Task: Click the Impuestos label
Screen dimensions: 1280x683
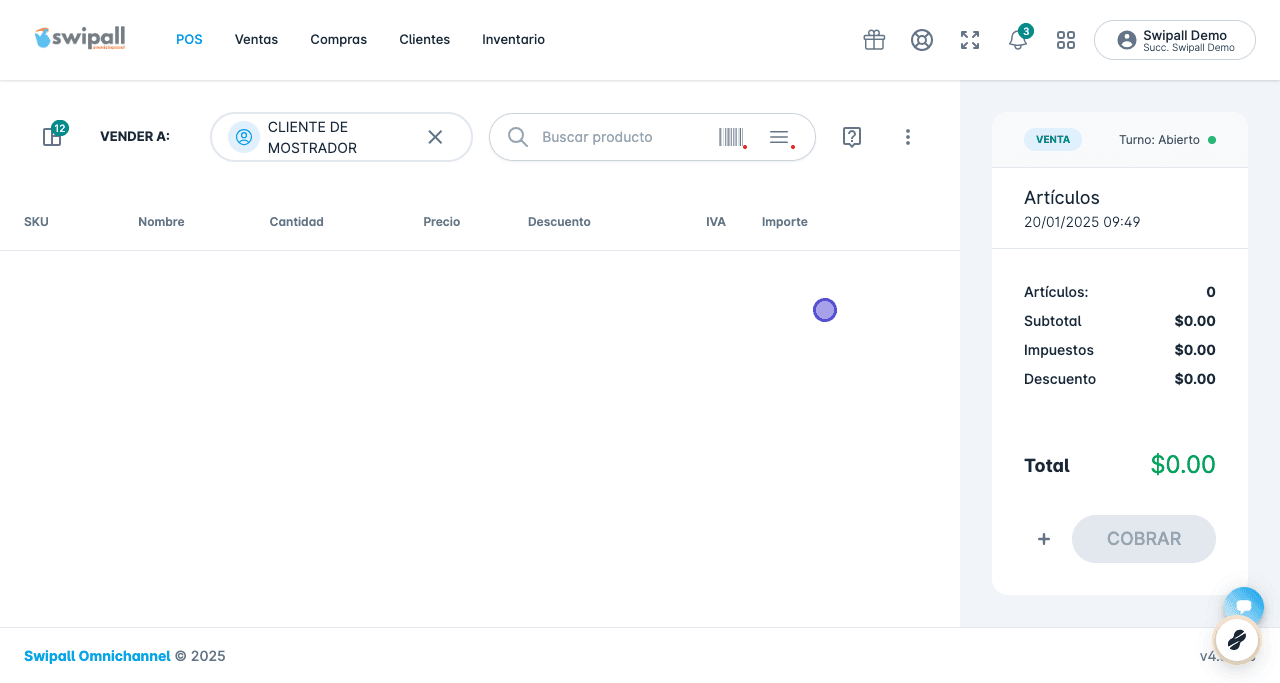Action: [x=1059, y=350]
